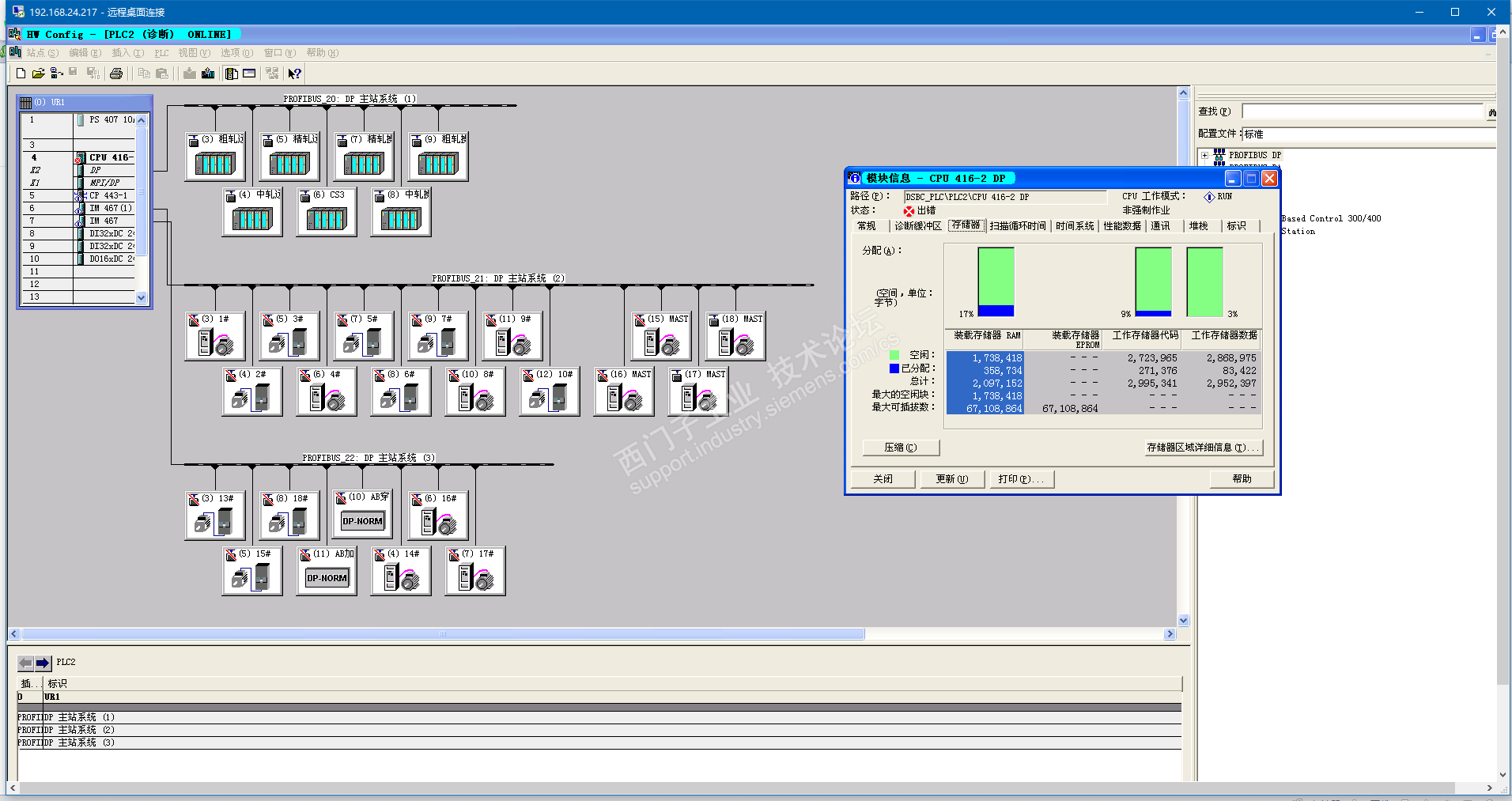Click the Upload from module toolbar icon

pyautogui.click(x=208, y=74)
